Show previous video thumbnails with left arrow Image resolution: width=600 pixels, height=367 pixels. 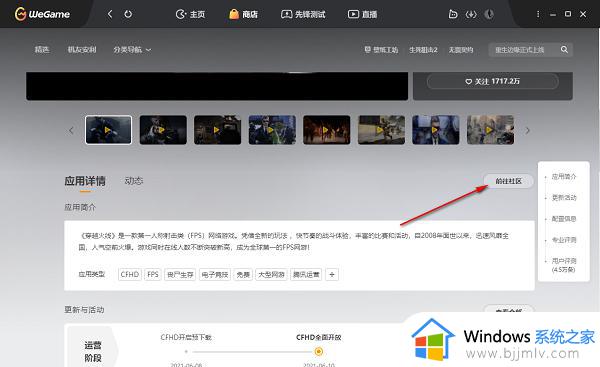pyautogui.click(x=71, y=130)
